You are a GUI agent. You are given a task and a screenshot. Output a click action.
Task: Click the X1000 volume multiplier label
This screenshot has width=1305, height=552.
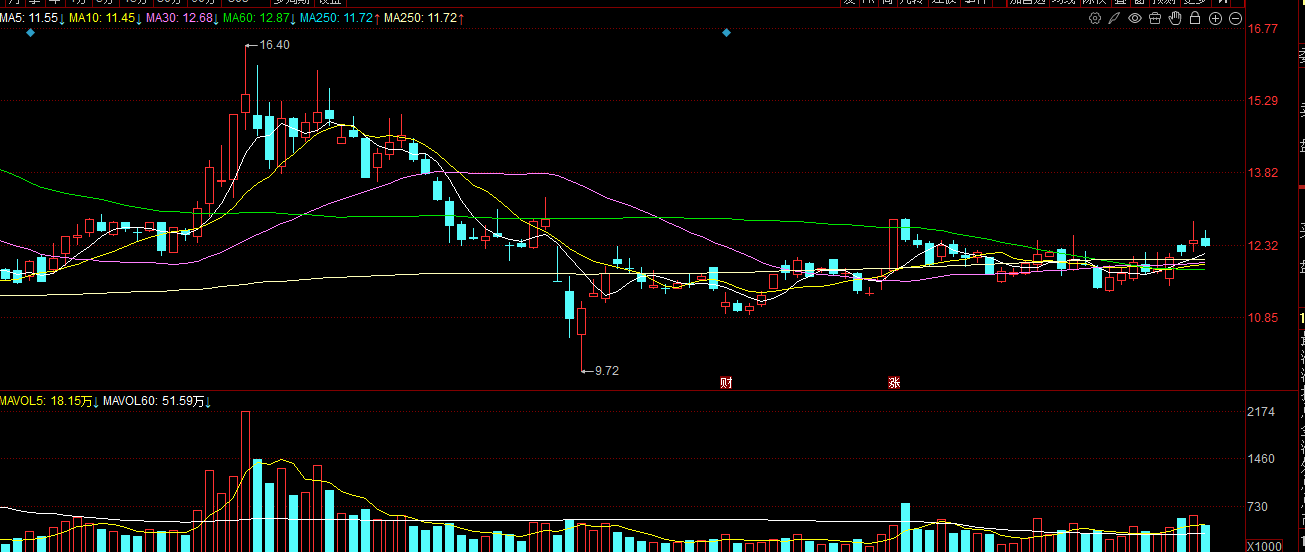pyautogui.click(x=1264, y=545)
